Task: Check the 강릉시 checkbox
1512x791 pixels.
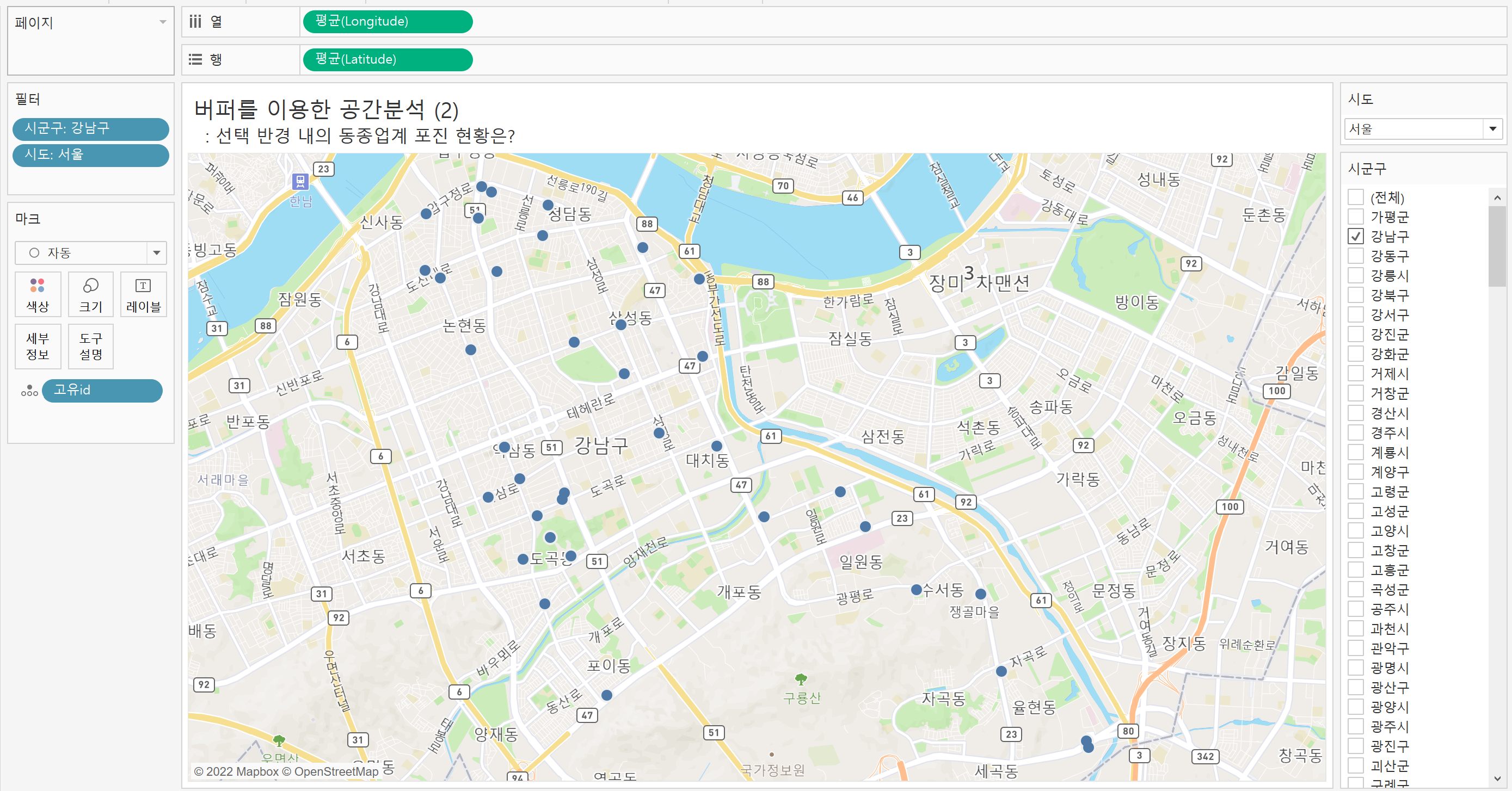Action: (1355, 275)
